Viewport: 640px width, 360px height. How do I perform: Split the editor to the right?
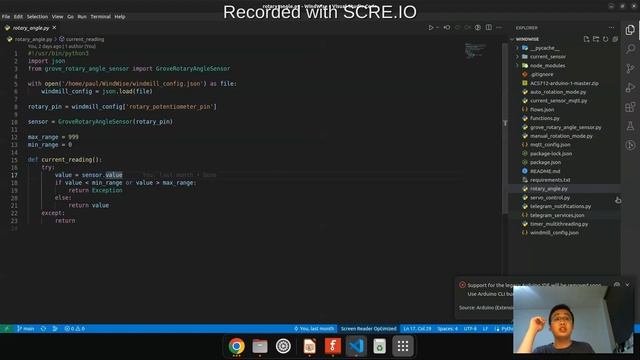coord(489,27)
